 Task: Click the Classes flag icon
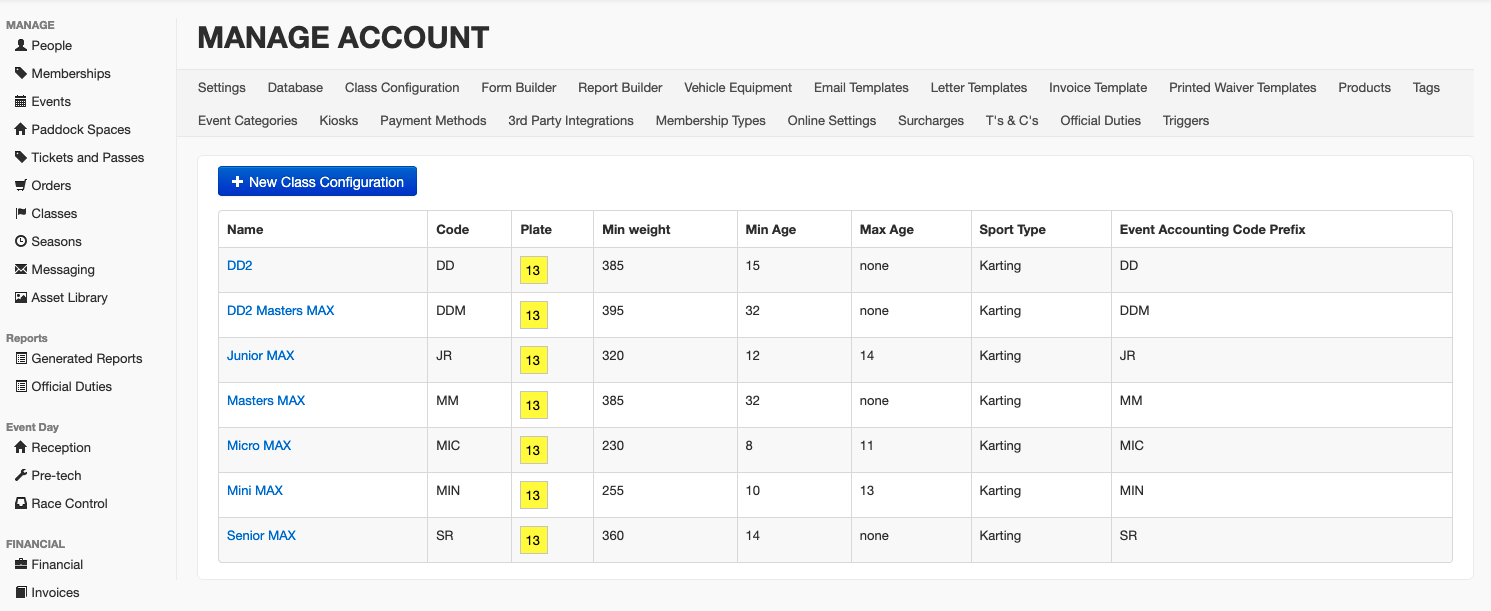[x=21, y=214]
